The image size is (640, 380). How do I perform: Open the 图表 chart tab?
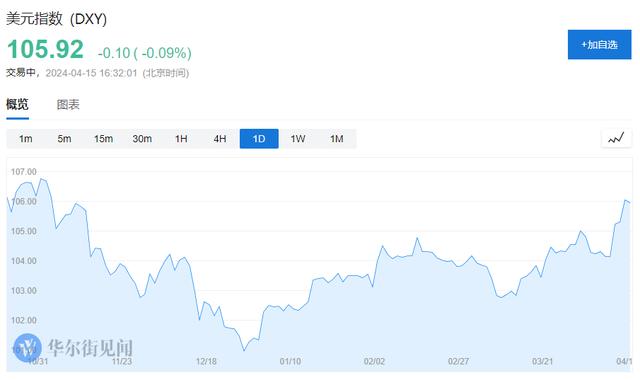click(68, 104)
